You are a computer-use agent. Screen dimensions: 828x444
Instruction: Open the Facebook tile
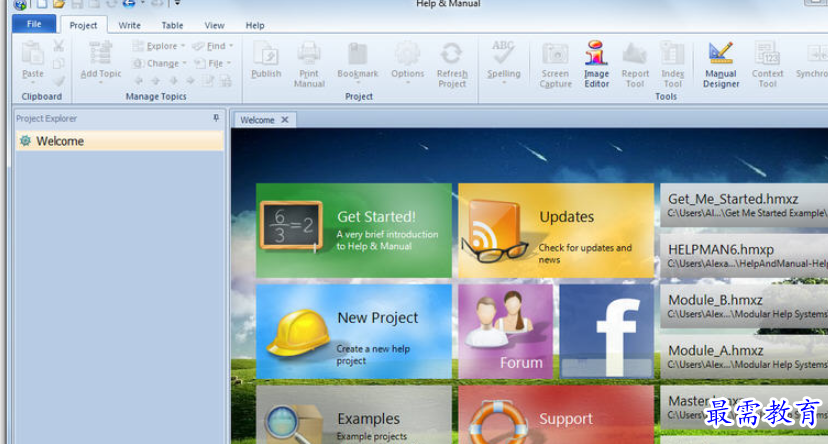click(x=607, y=332)
